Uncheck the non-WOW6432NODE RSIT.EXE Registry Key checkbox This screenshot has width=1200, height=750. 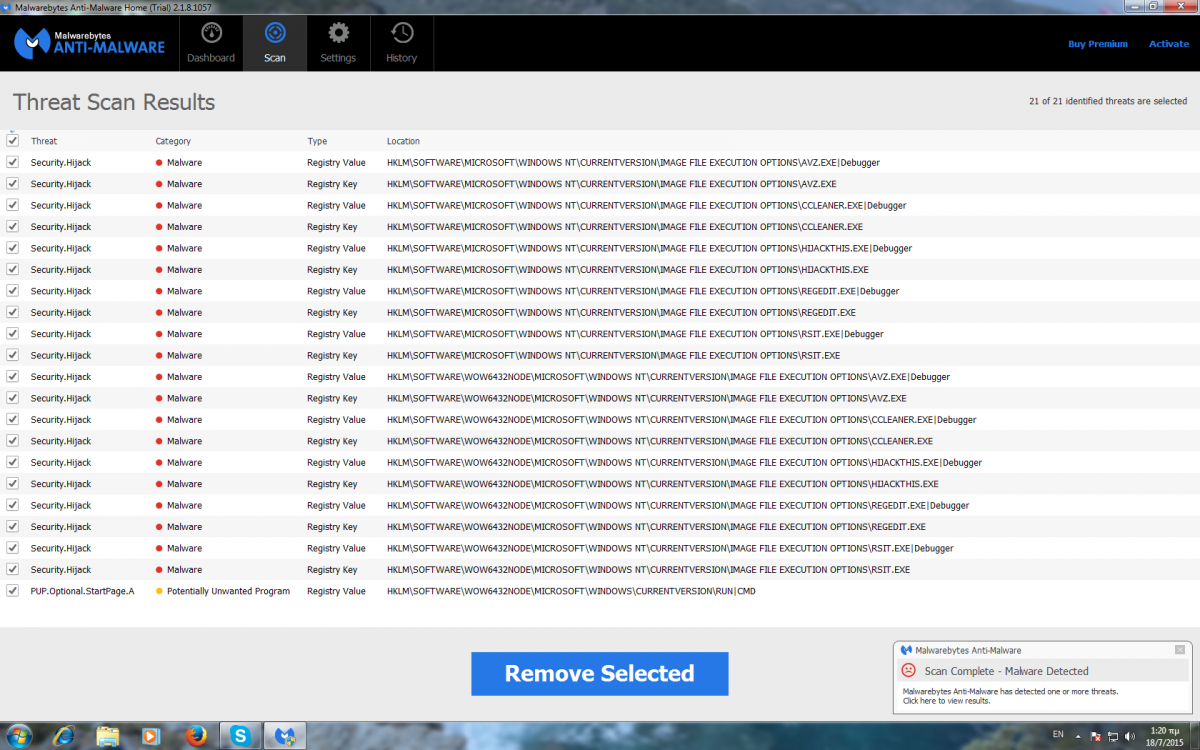[x=13, y=355]
